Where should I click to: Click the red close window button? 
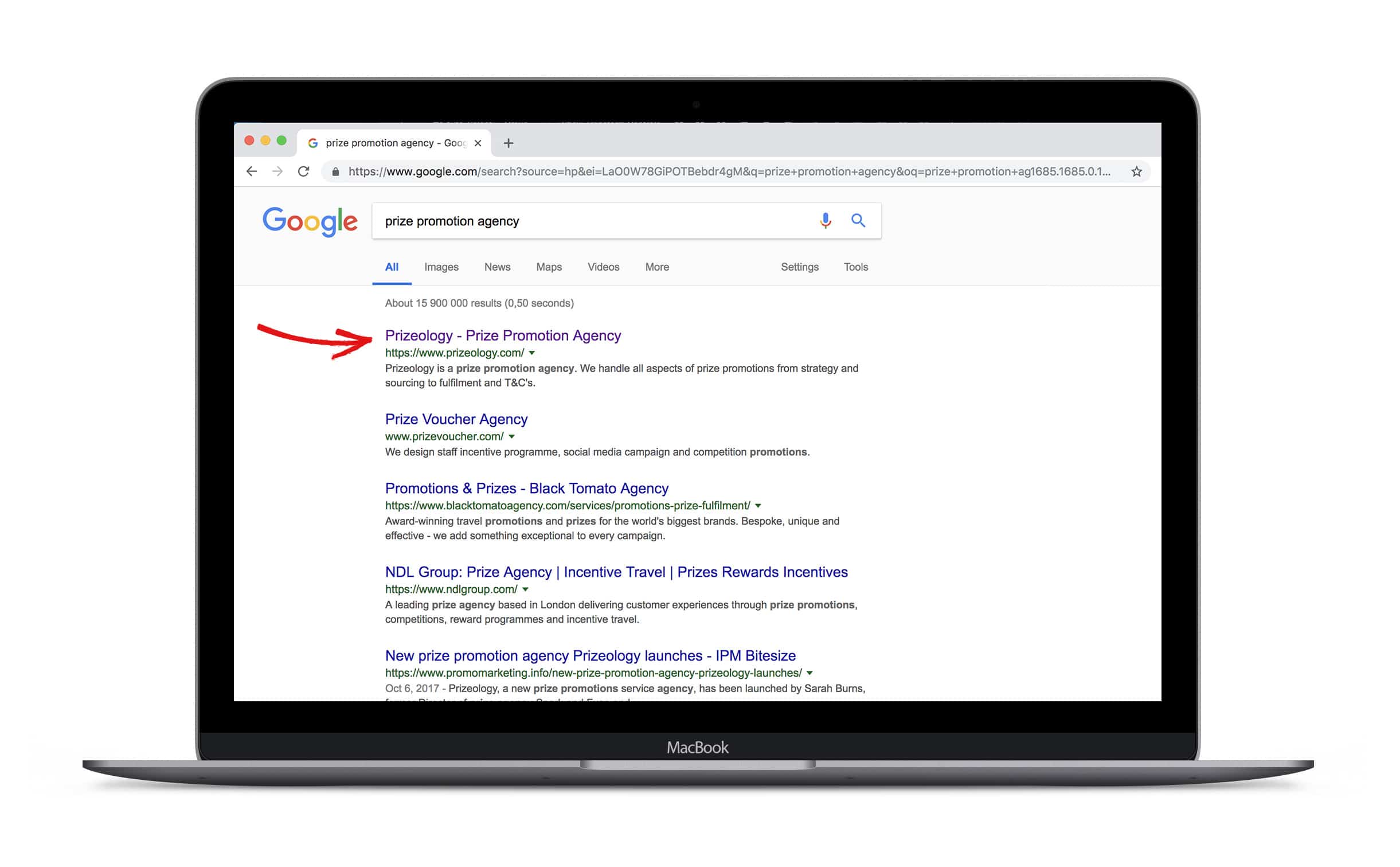tap(249, 140)
